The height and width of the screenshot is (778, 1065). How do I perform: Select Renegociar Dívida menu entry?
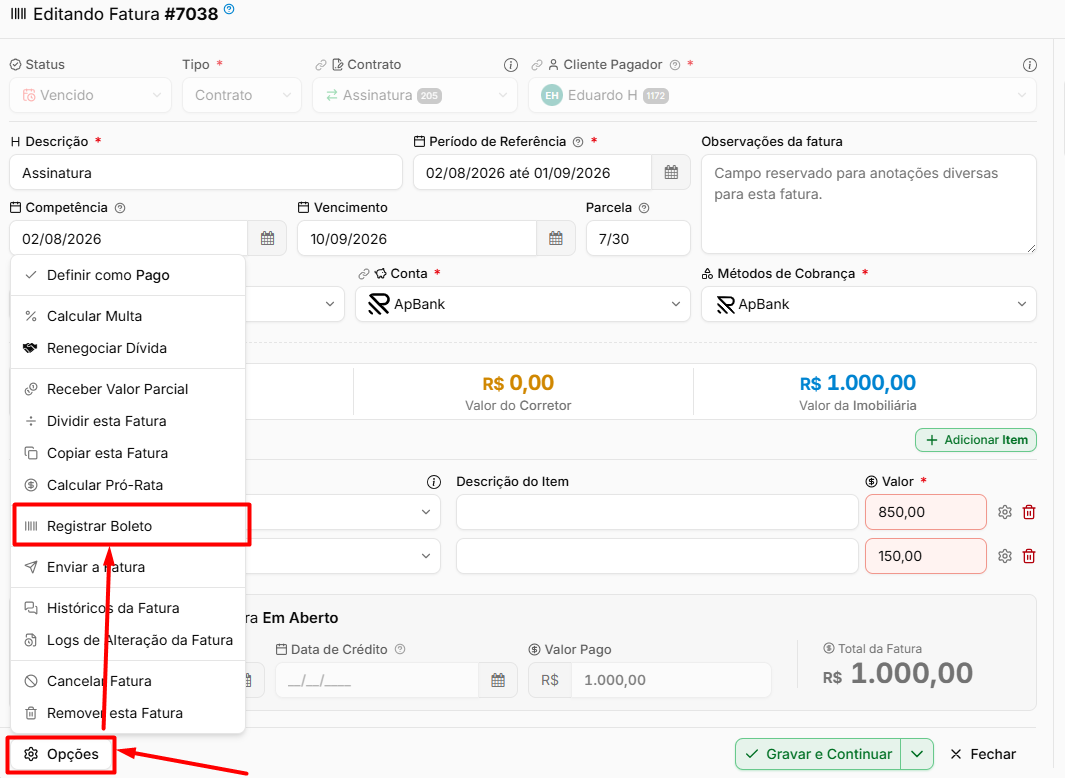tap(128, 348)
